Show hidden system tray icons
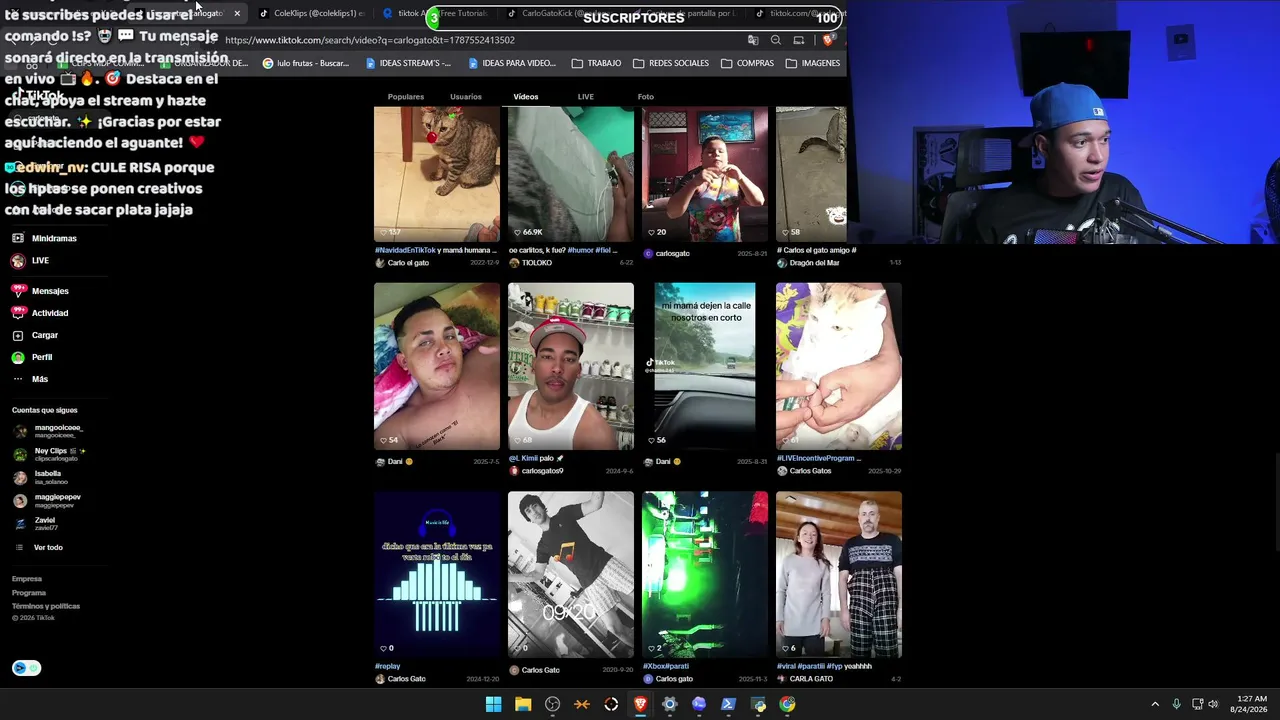 [x=1155, y=704]
